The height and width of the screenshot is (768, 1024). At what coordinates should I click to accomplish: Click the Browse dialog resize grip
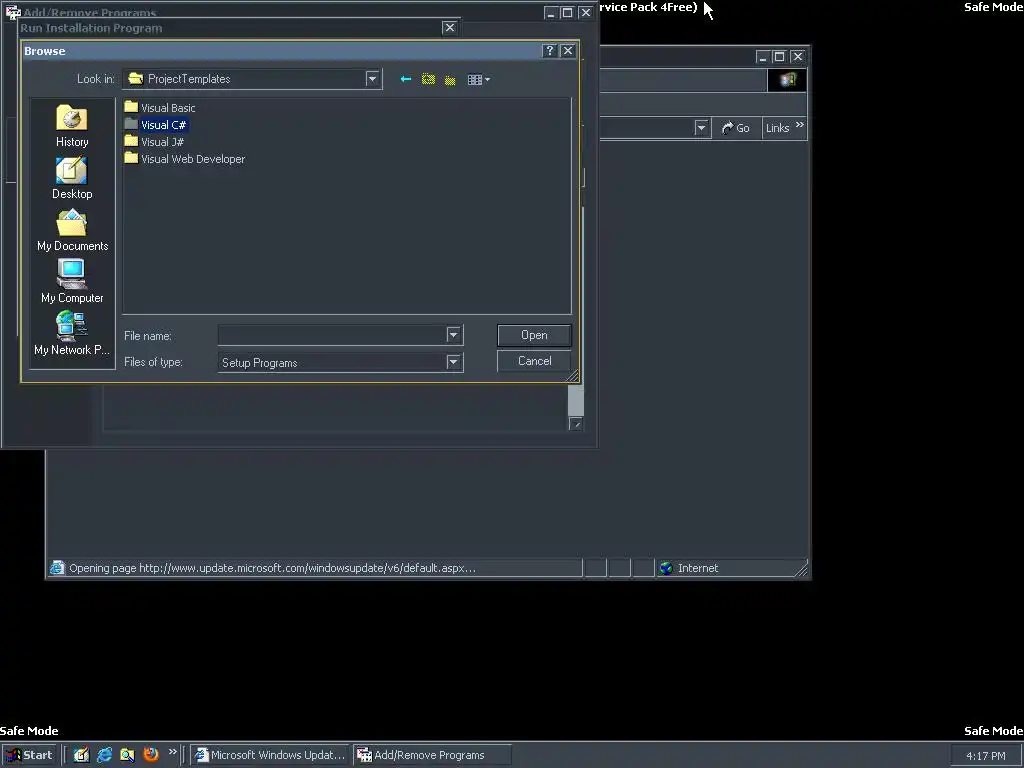pos(572,376)
